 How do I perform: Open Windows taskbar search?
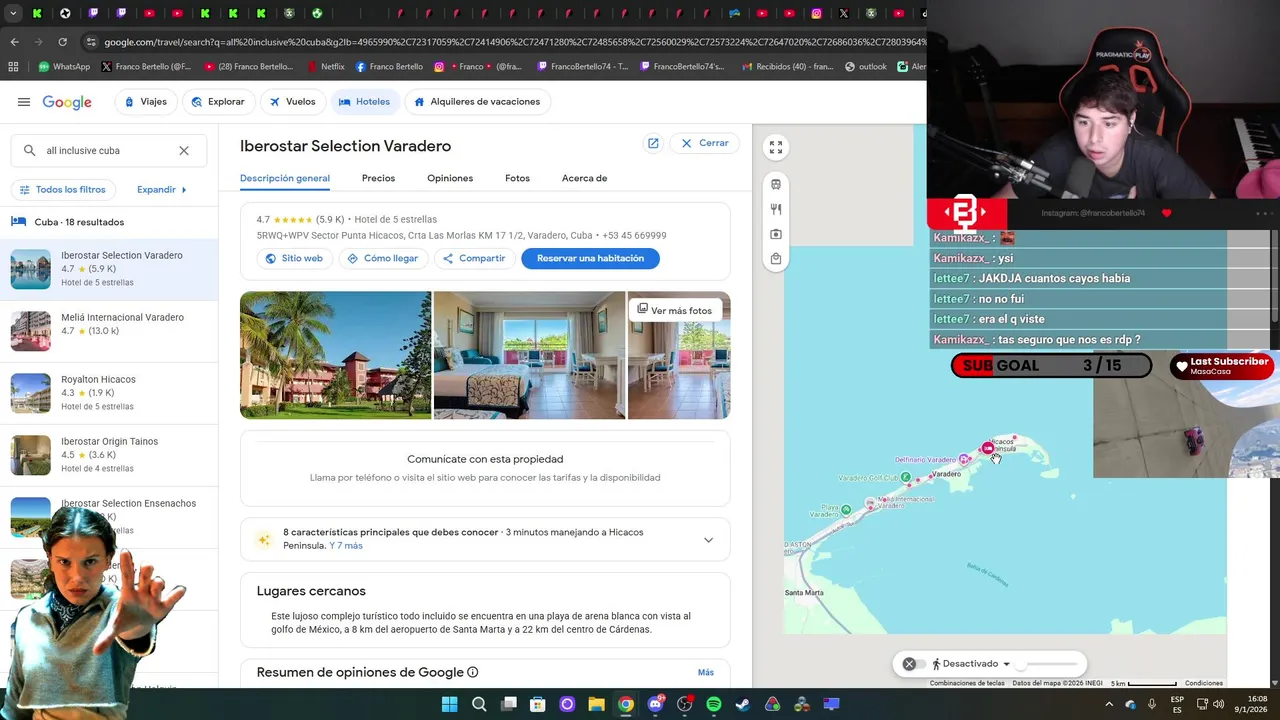(479, 704)
